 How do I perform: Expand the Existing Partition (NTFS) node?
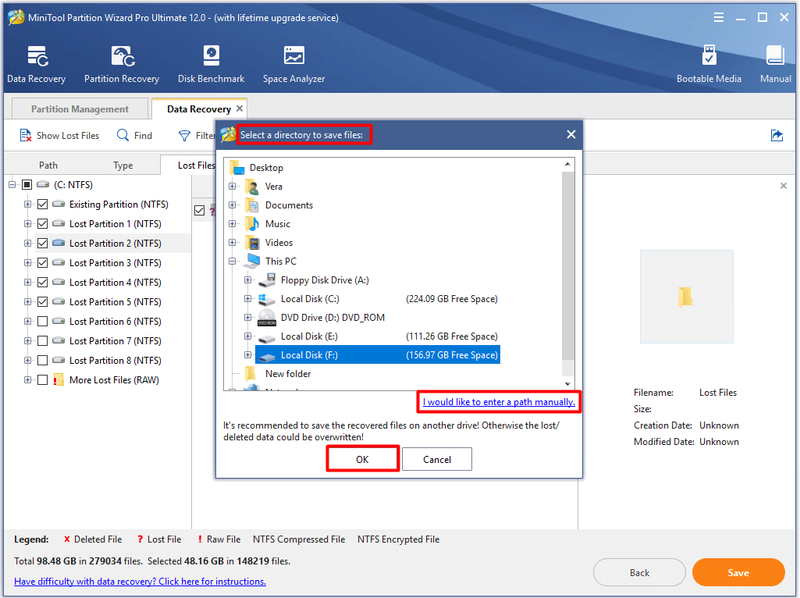(28, 204)
